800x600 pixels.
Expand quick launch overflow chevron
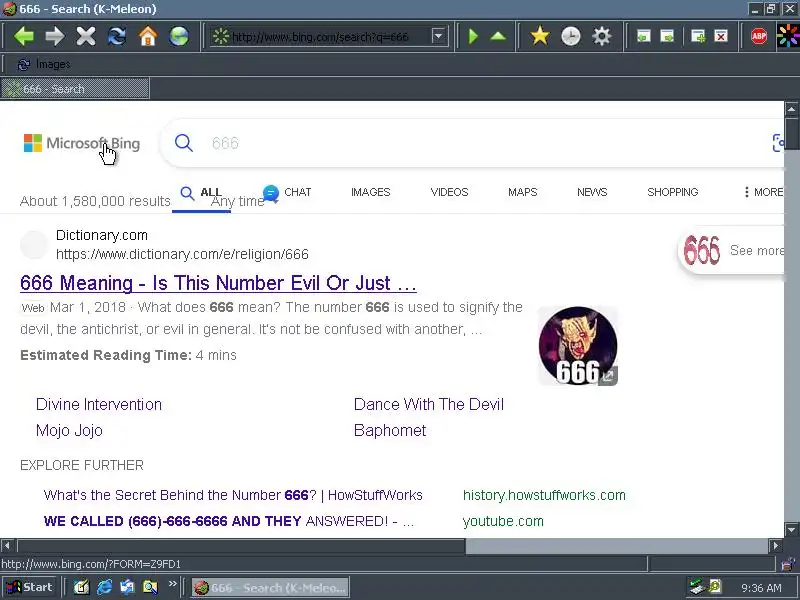(x=172, y=583)
